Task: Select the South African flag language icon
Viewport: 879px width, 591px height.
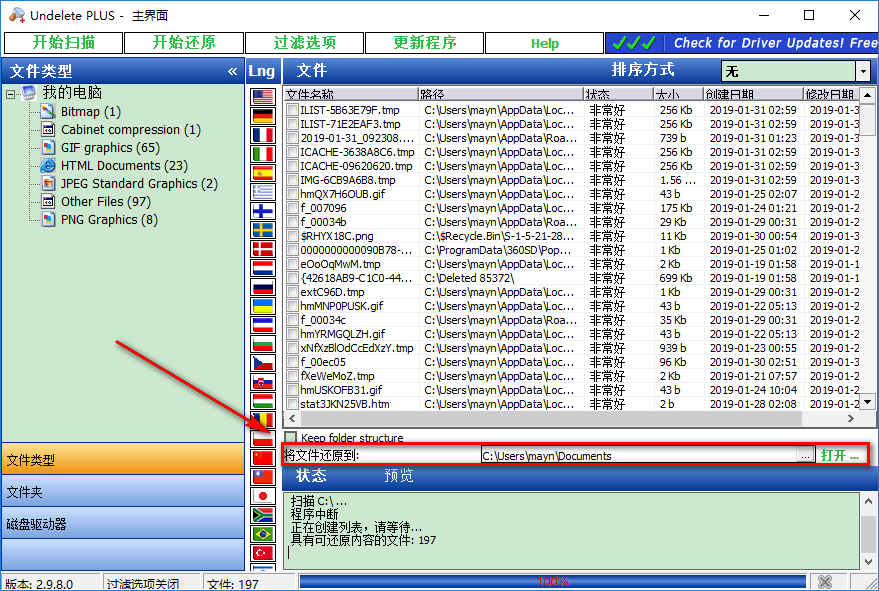Action: pos(262,515)
